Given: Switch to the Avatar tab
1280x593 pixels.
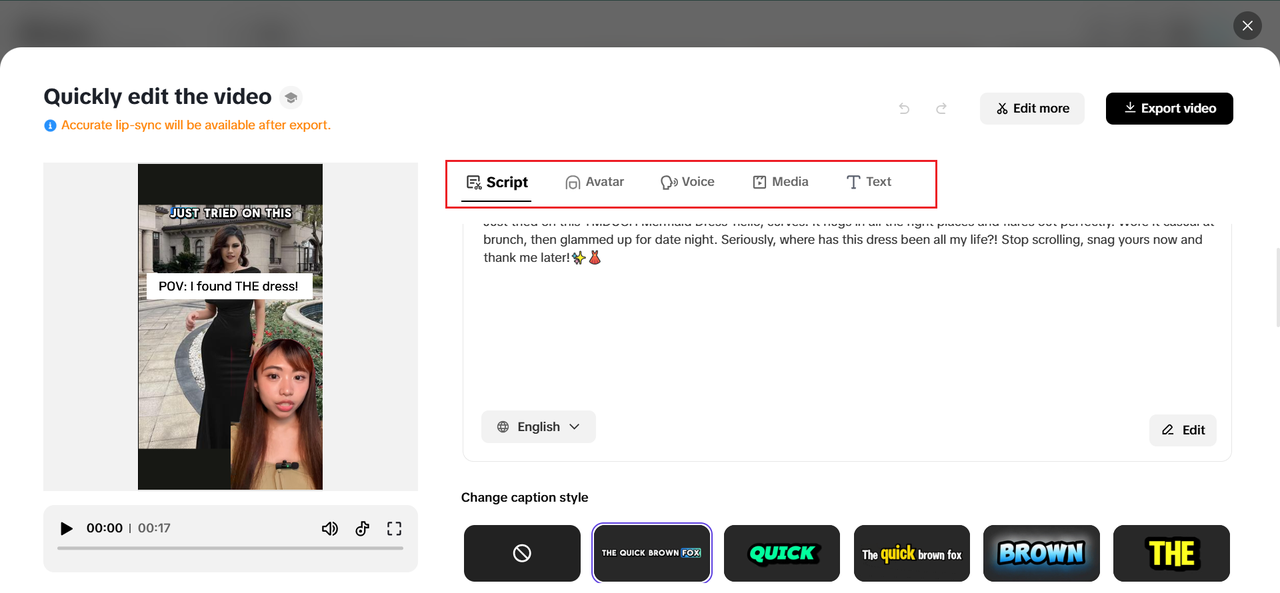Looking at the screenshot, I should point(594,182).
